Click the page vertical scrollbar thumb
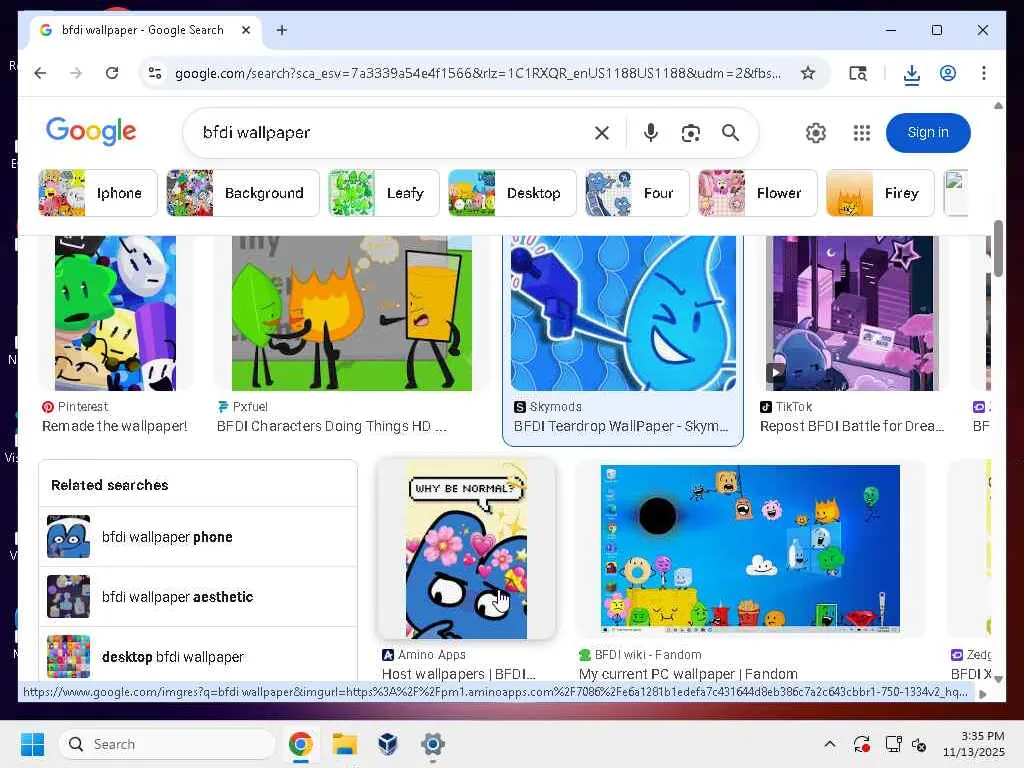The width and height of the screenshot is (1024, 768). click(998, 249)
